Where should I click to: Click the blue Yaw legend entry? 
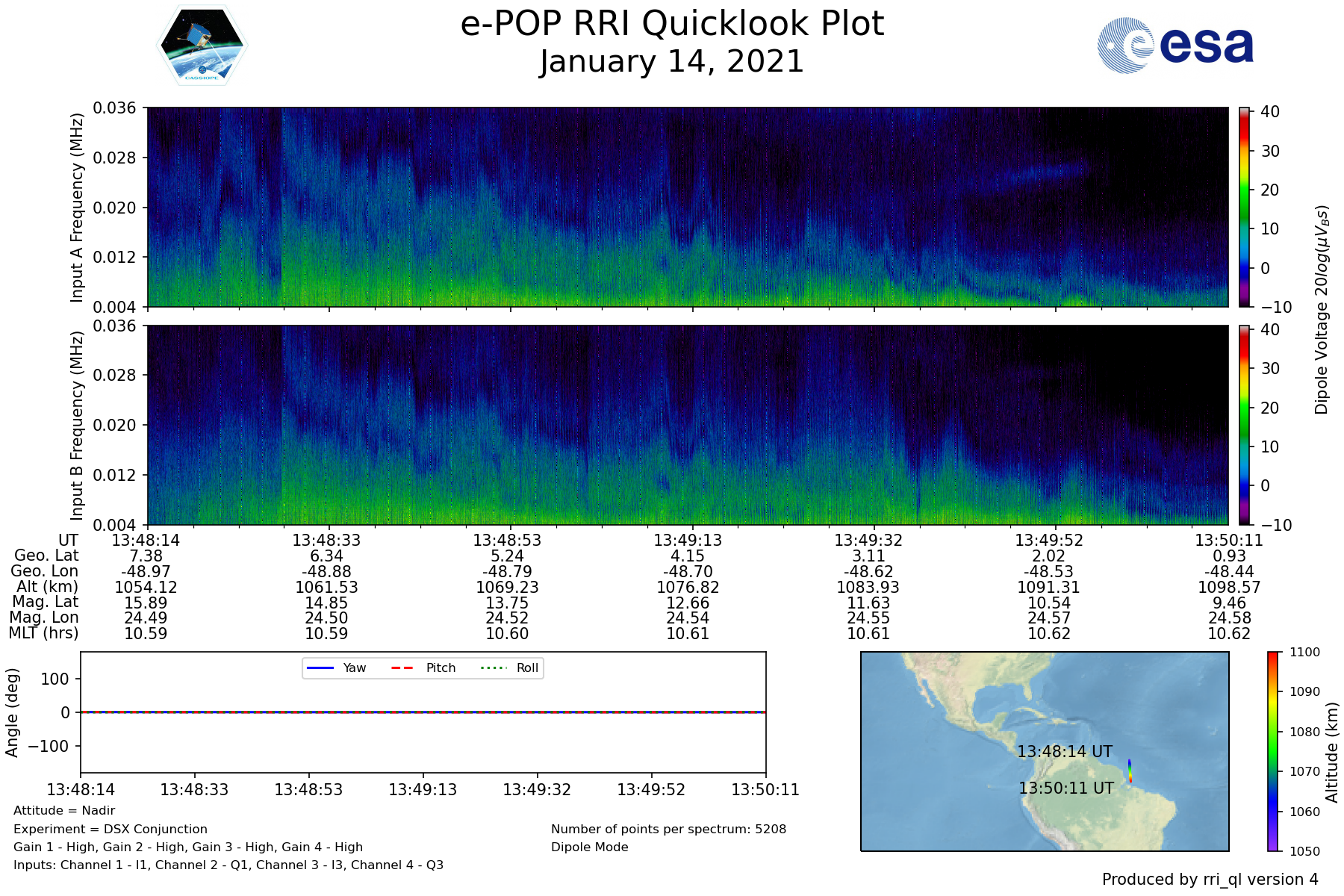pos(336,668)
